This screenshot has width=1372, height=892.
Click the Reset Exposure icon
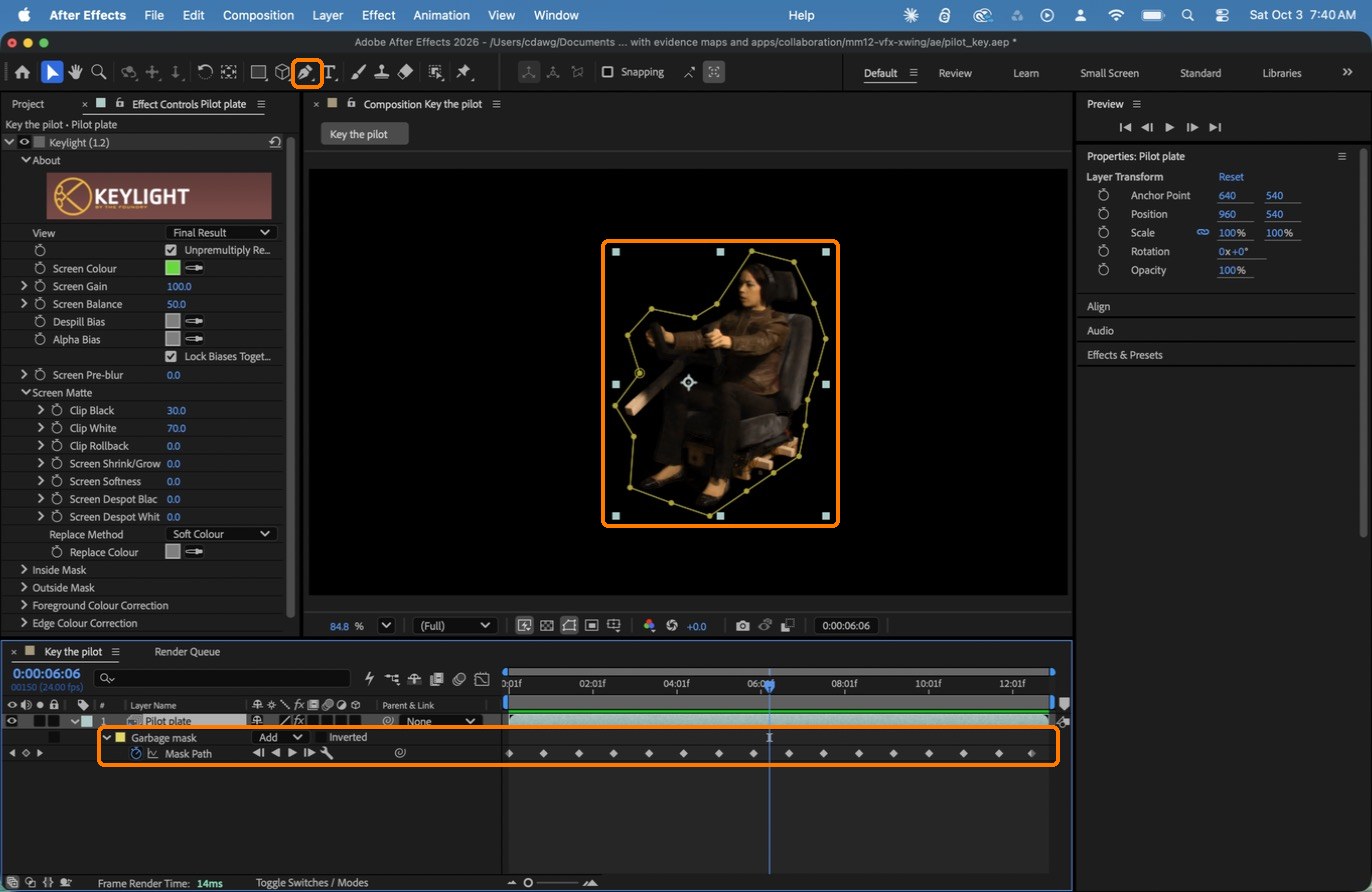671,626
